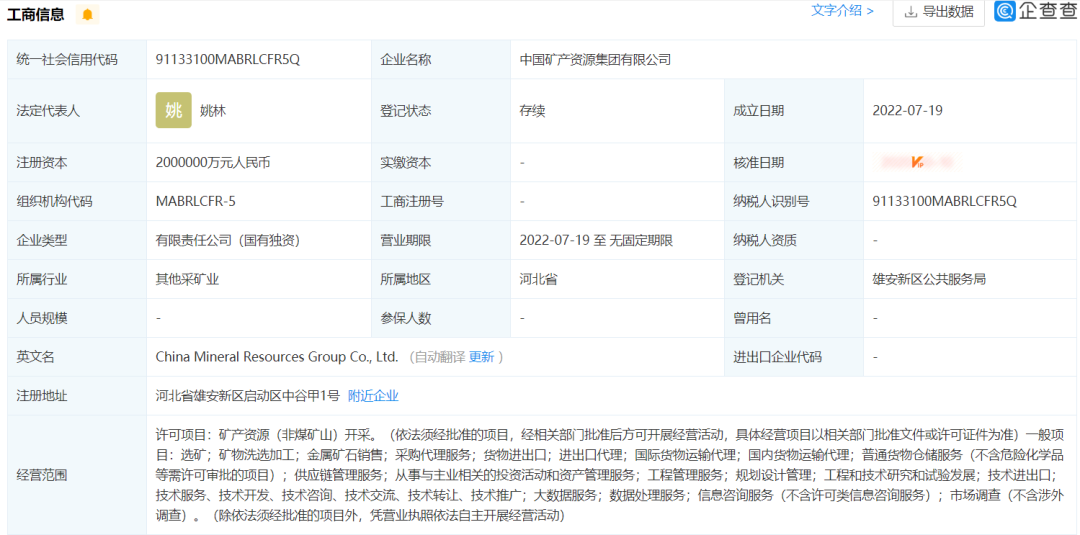Image resolution: width=1080 pixels, height=535 pixels.
Task: Click the organization code MABRLCFR-5
Action: [x=196, y=202]
